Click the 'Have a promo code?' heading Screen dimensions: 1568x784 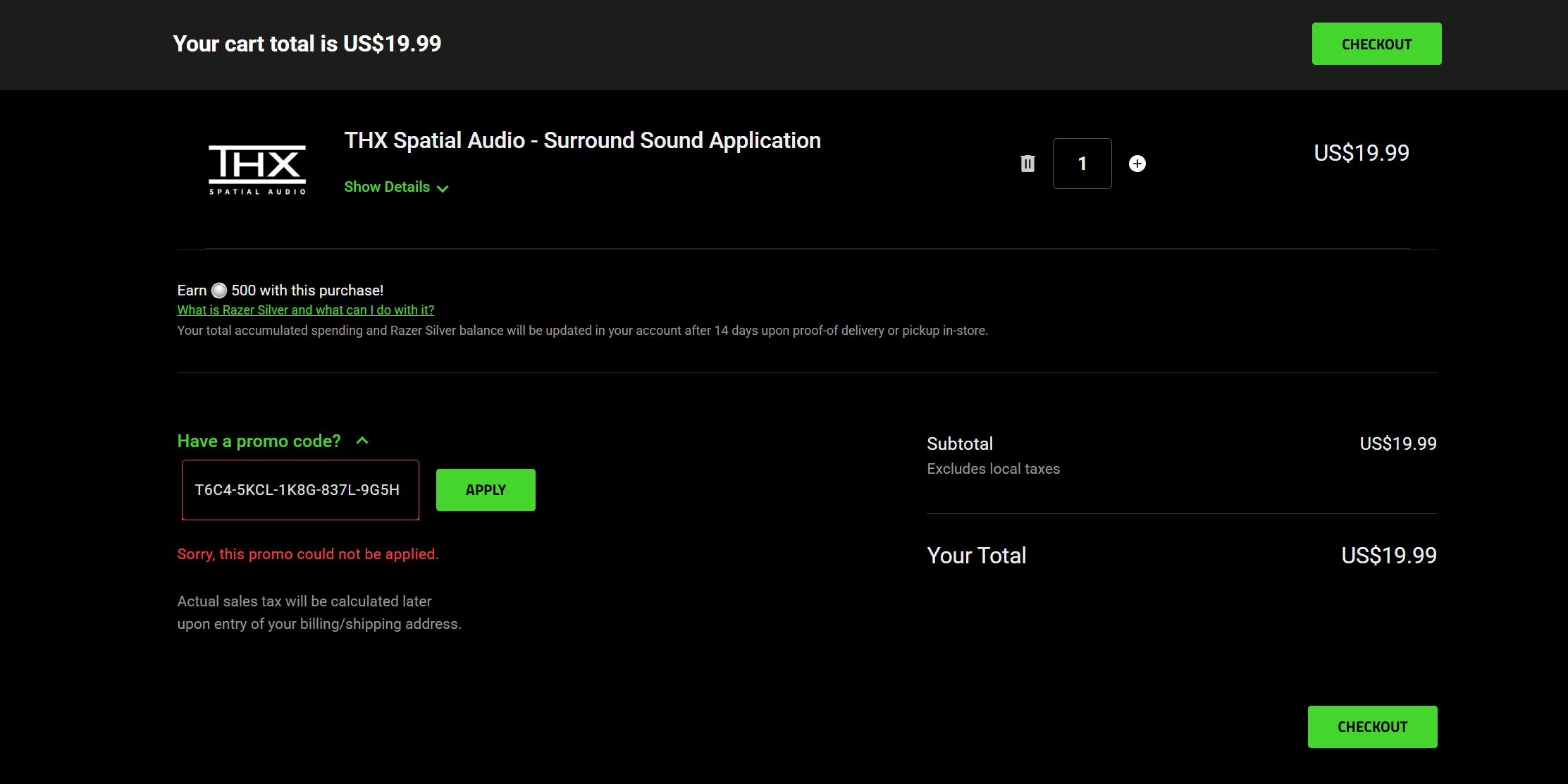click(x=259, y=441)
